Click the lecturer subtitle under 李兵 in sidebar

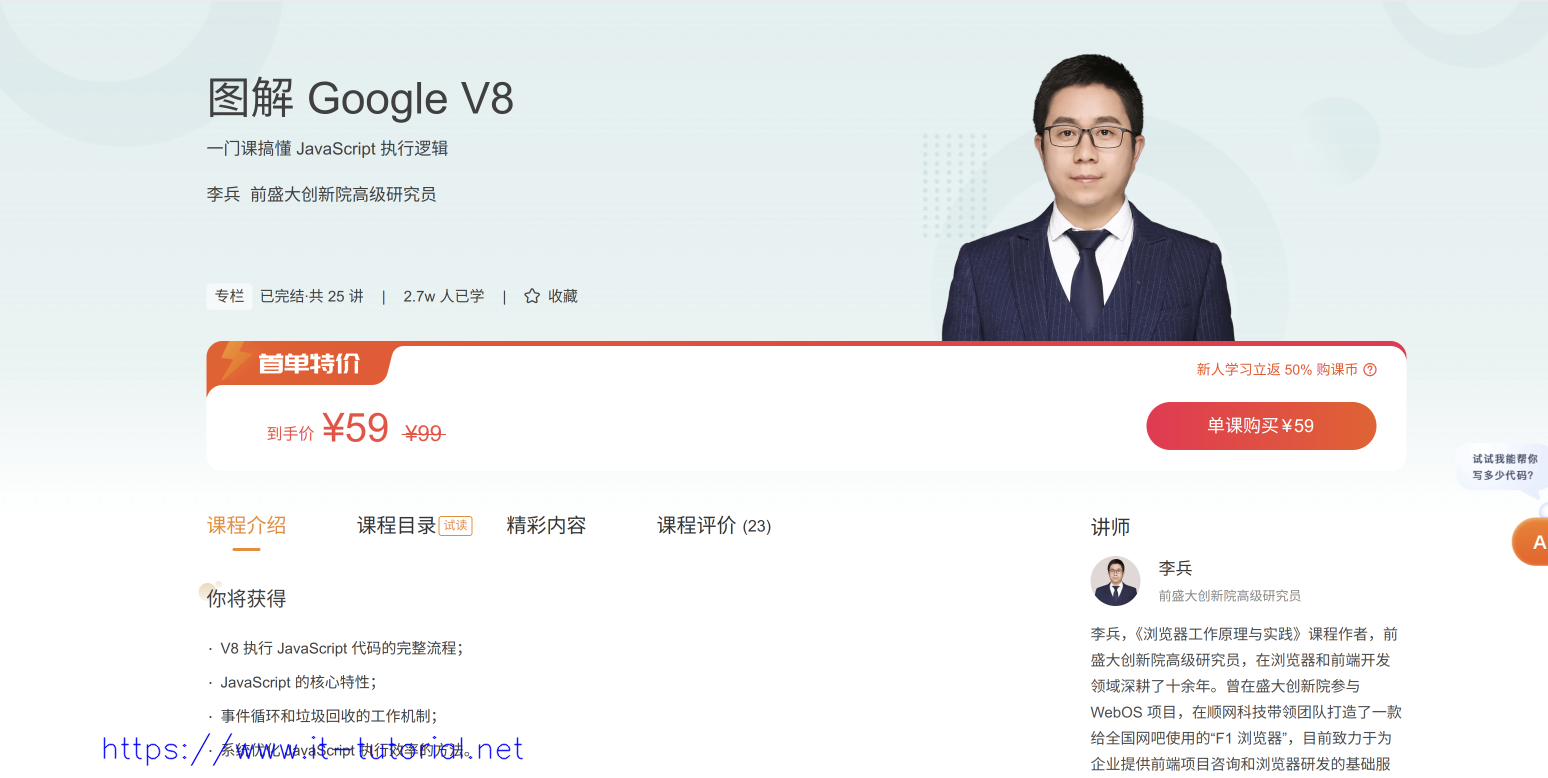(1230, 596)
